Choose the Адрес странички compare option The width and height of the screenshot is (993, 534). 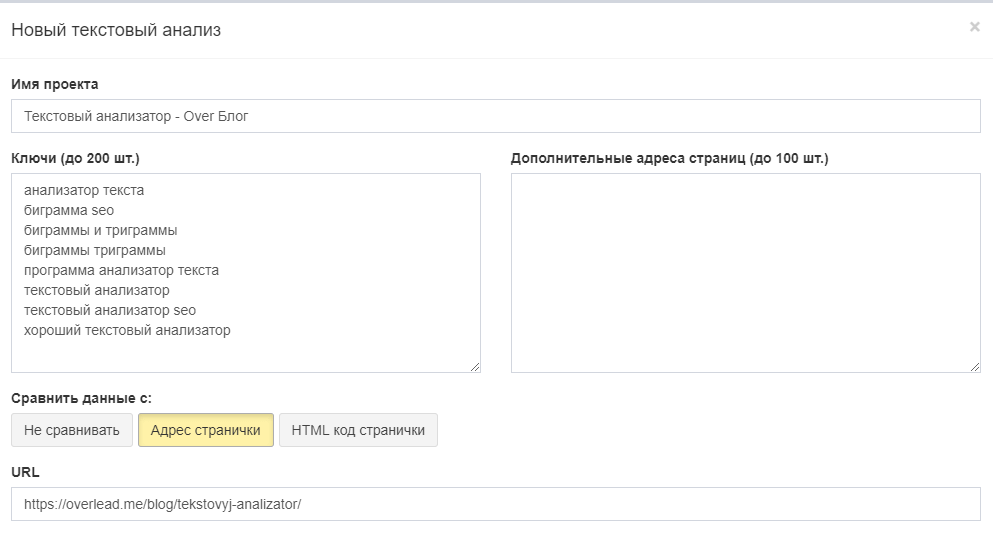pos(205,430)
